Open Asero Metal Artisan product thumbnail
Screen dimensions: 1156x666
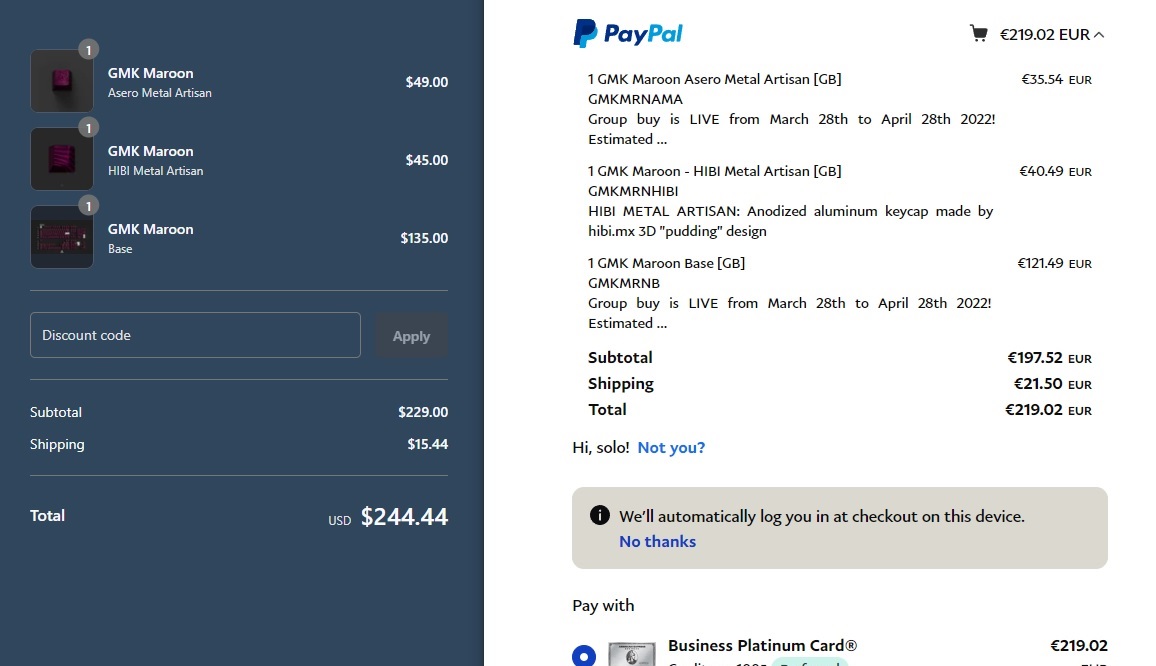point(62,80)
